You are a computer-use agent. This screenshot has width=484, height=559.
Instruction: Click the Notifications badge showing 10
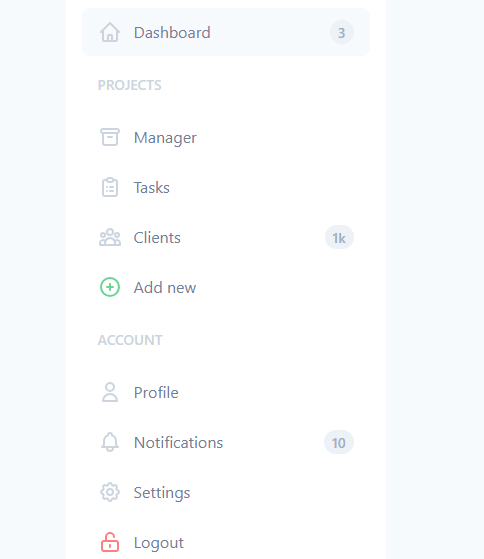[x=339, y=443]
